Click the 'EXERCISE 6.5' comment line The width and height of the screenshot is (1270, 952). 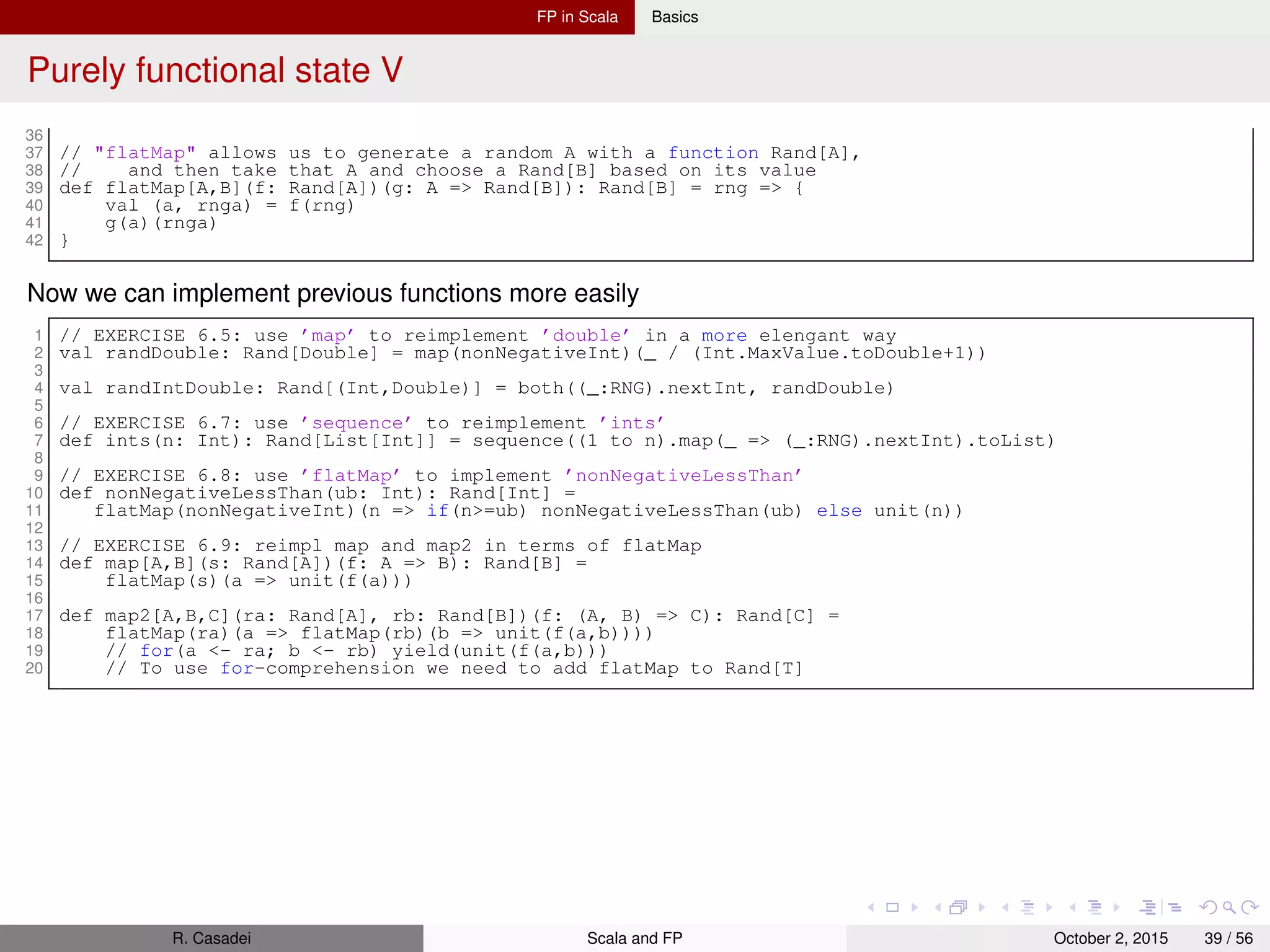click(478, 336)
